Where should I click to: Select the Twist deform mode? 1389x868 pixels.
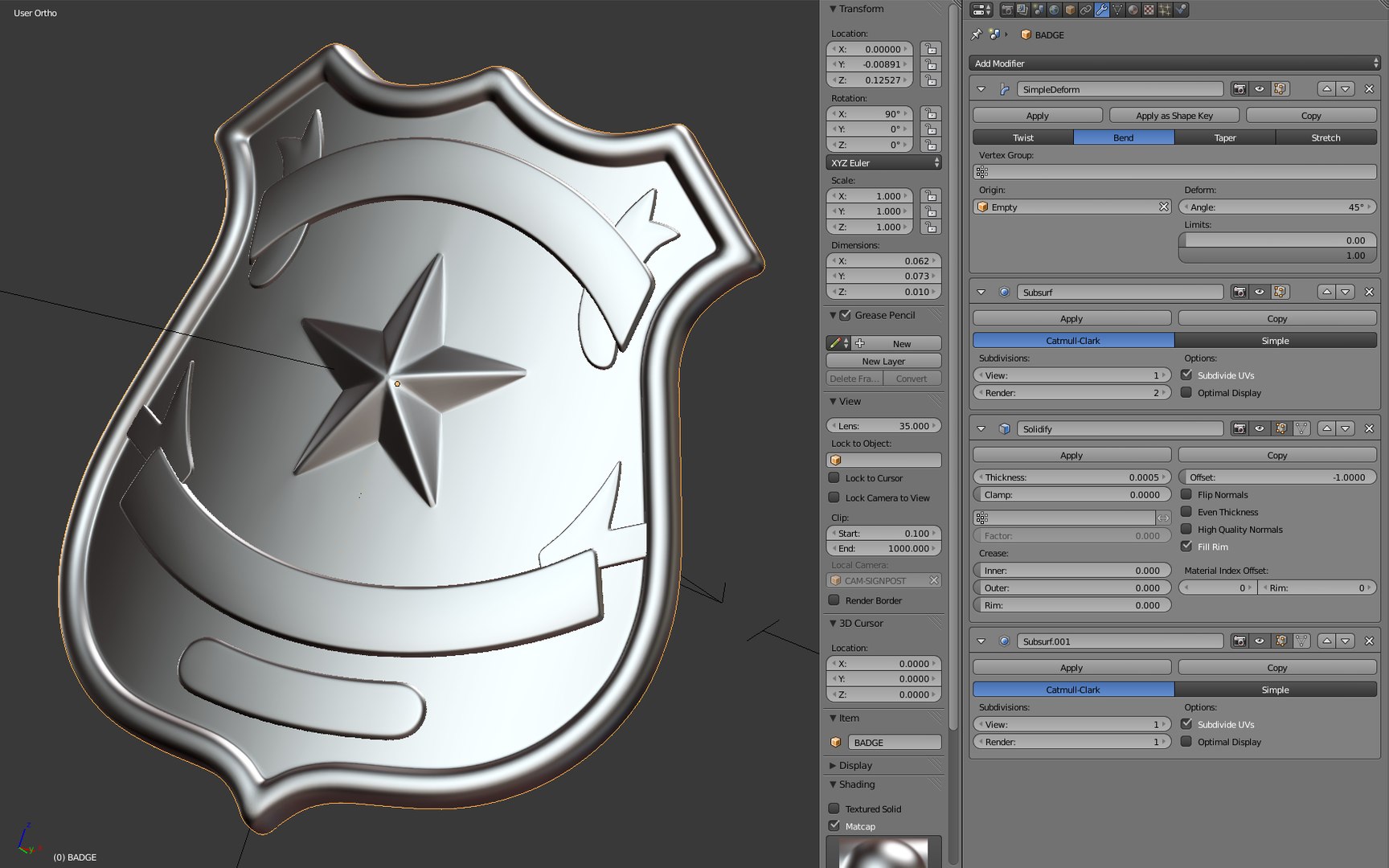coord(1023,137)
